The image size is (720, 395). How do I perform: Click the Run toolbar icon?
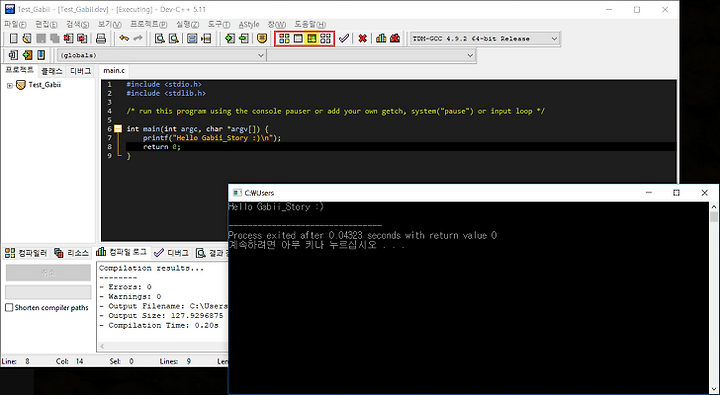[x=298, y=39]
